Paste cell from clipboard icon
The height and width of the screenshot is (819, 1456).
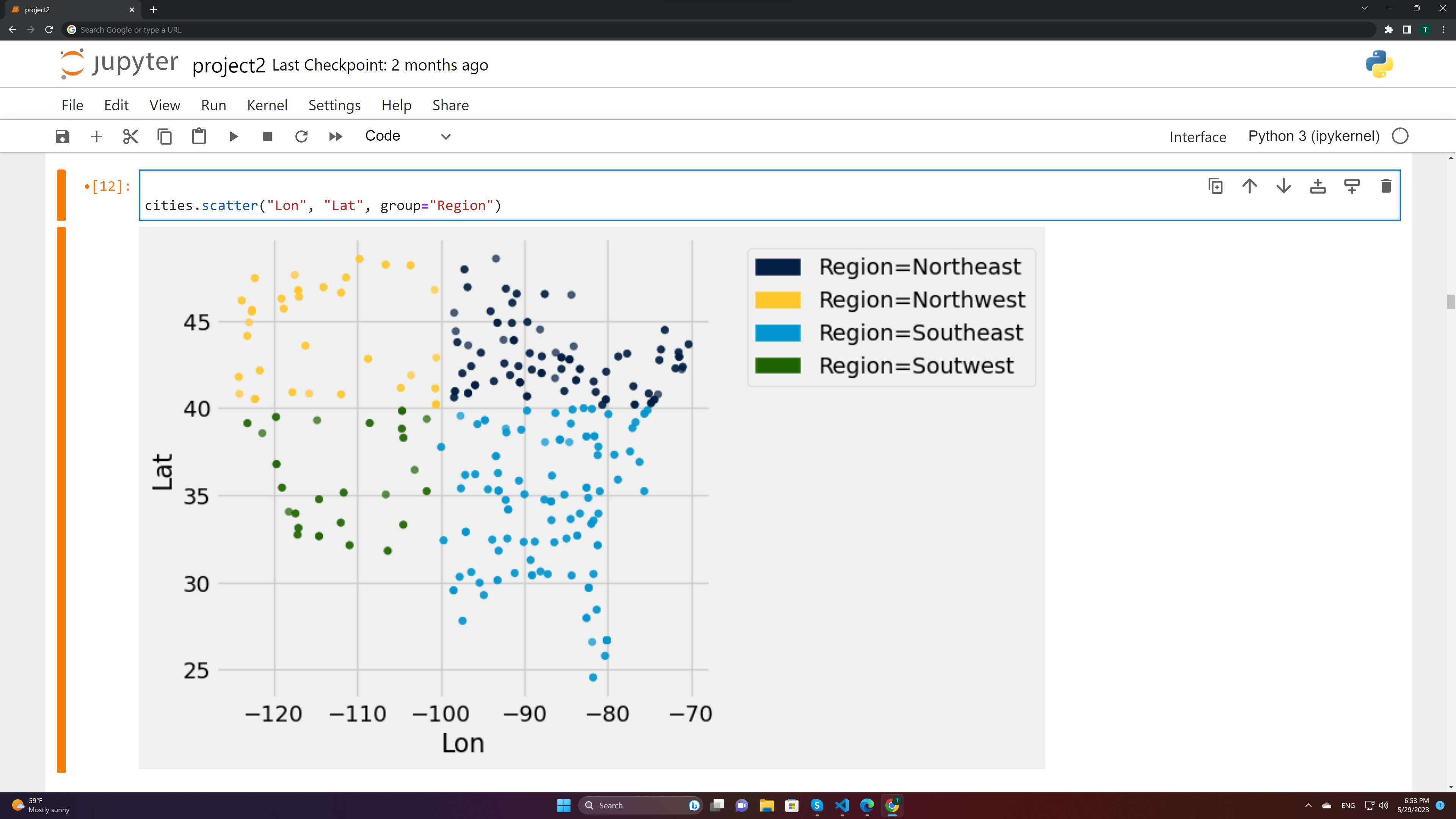pyautogui.click(x=199, y=136)
